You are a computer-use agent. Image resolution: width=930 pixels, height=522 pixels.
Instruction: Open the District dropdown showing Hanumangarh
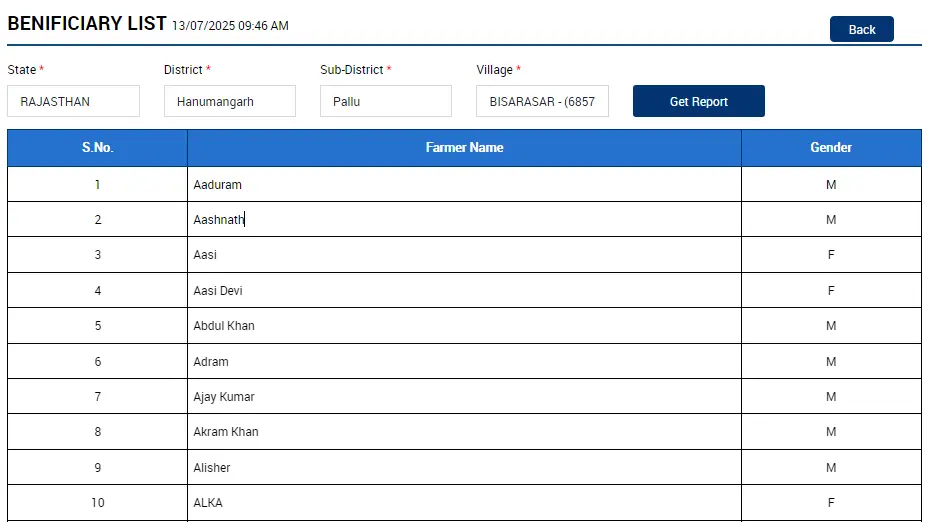(x=230, y=101)
